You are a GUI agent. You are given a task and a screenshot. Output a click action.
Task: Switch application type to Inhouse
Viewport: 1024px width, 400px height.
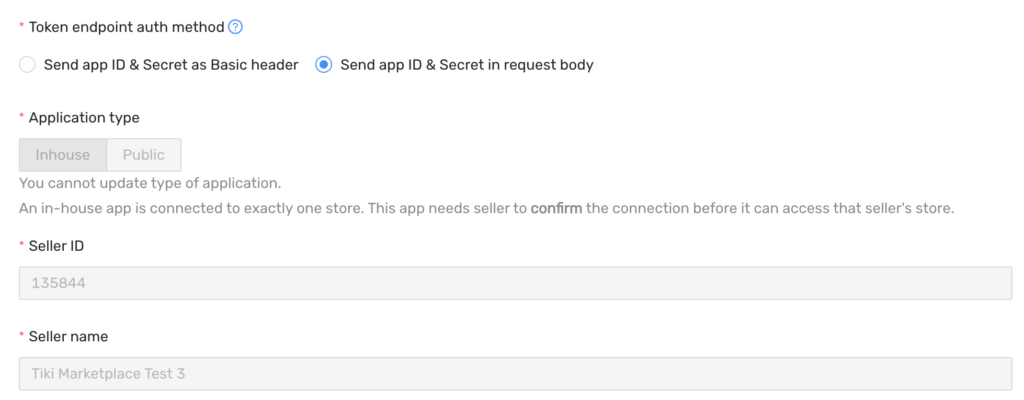coord(63,155)
